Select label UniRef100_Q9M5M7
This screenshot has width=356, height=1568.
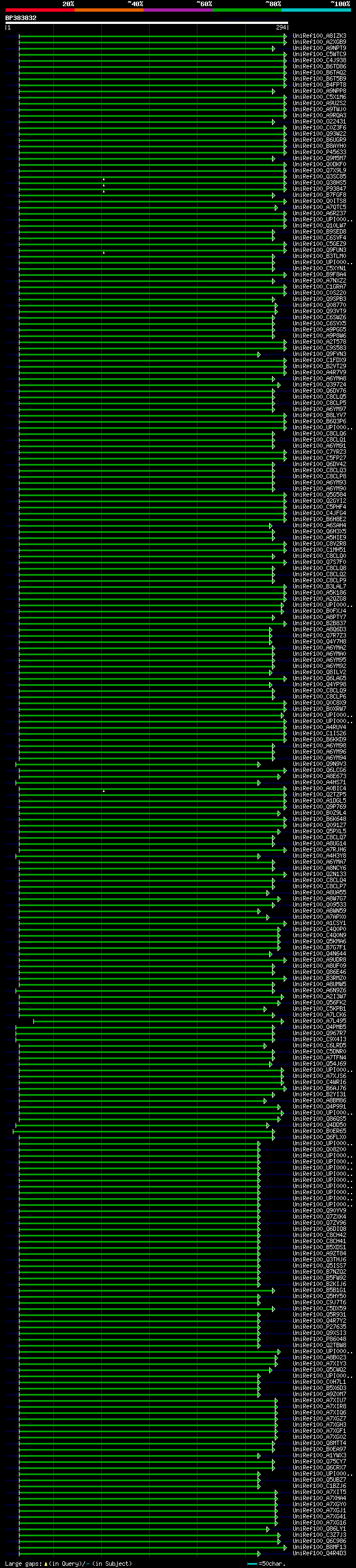tap(319, 159)
